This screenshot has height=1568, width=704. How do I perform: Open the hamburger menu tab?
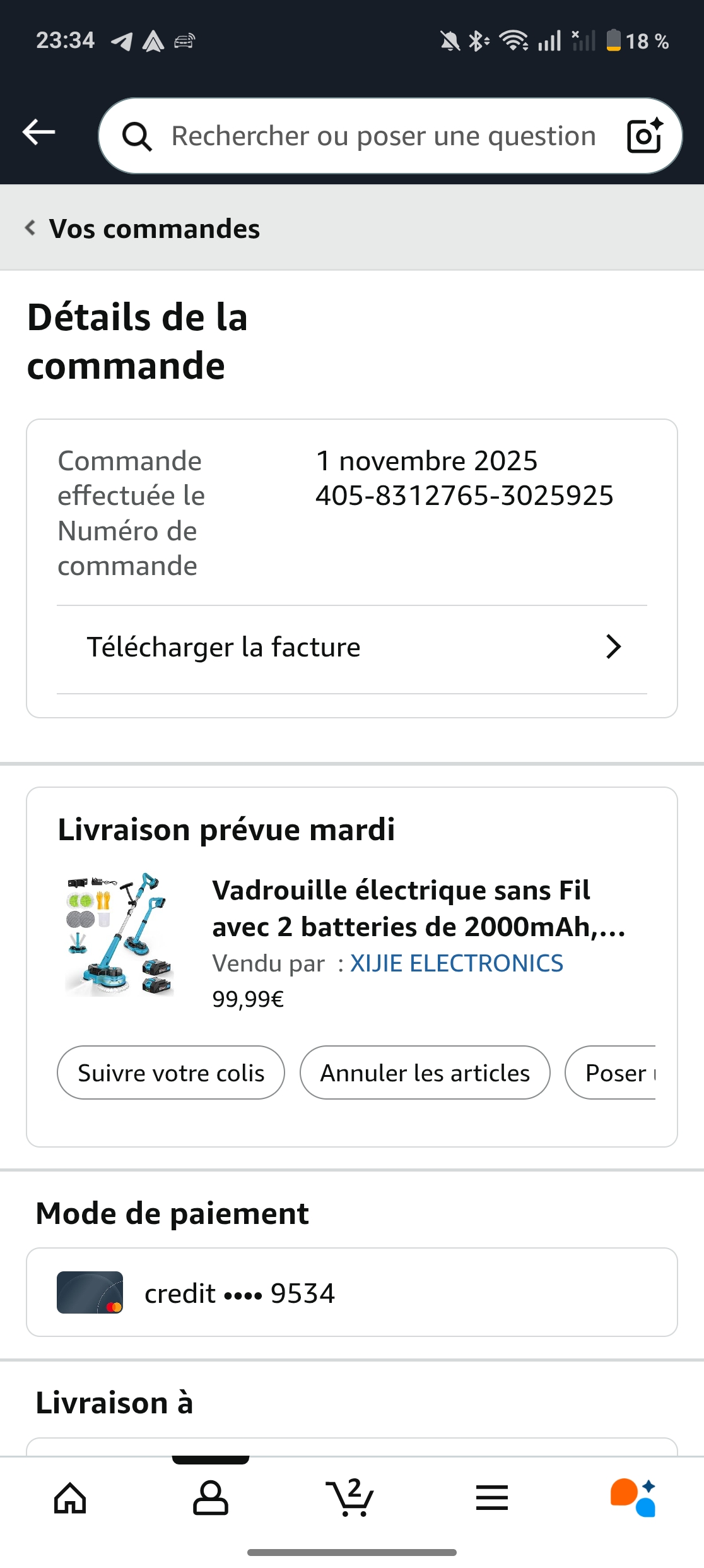click(x=492, y=1497)
